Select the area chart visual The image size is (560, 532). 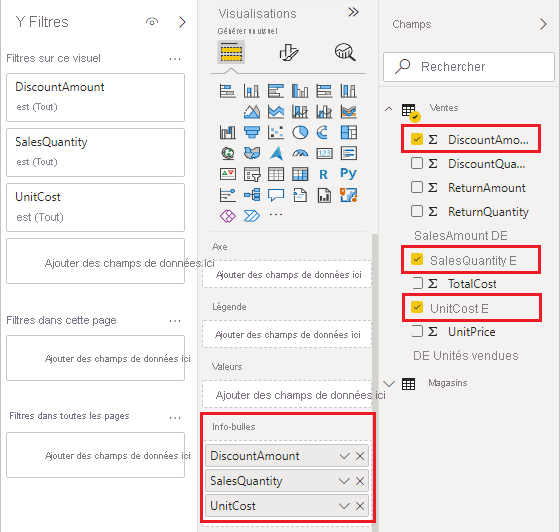pos(252,112)
